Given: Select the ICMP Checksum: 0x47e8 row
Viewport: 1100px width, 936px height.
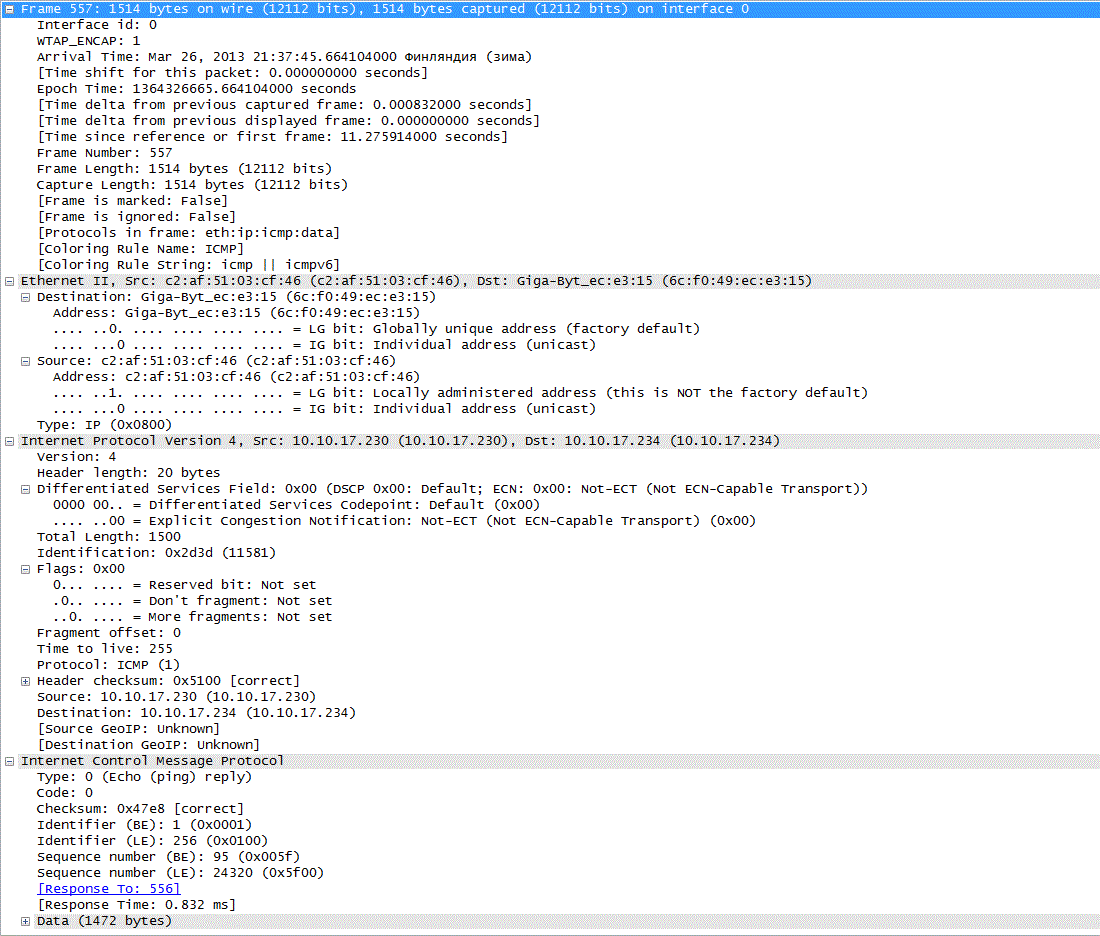Looking at the screenshot, I should (140, 810).
